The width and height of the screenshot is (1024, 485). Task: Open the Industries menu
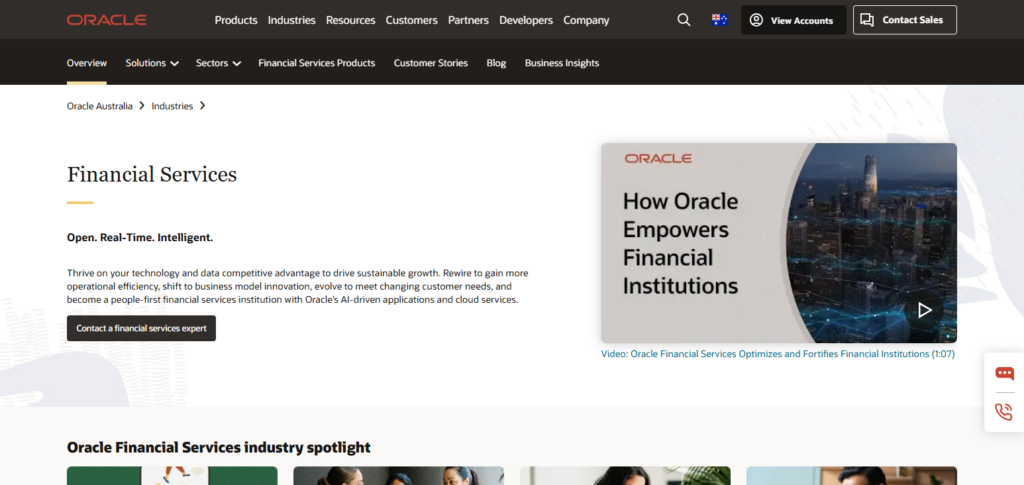coord(291,20)
